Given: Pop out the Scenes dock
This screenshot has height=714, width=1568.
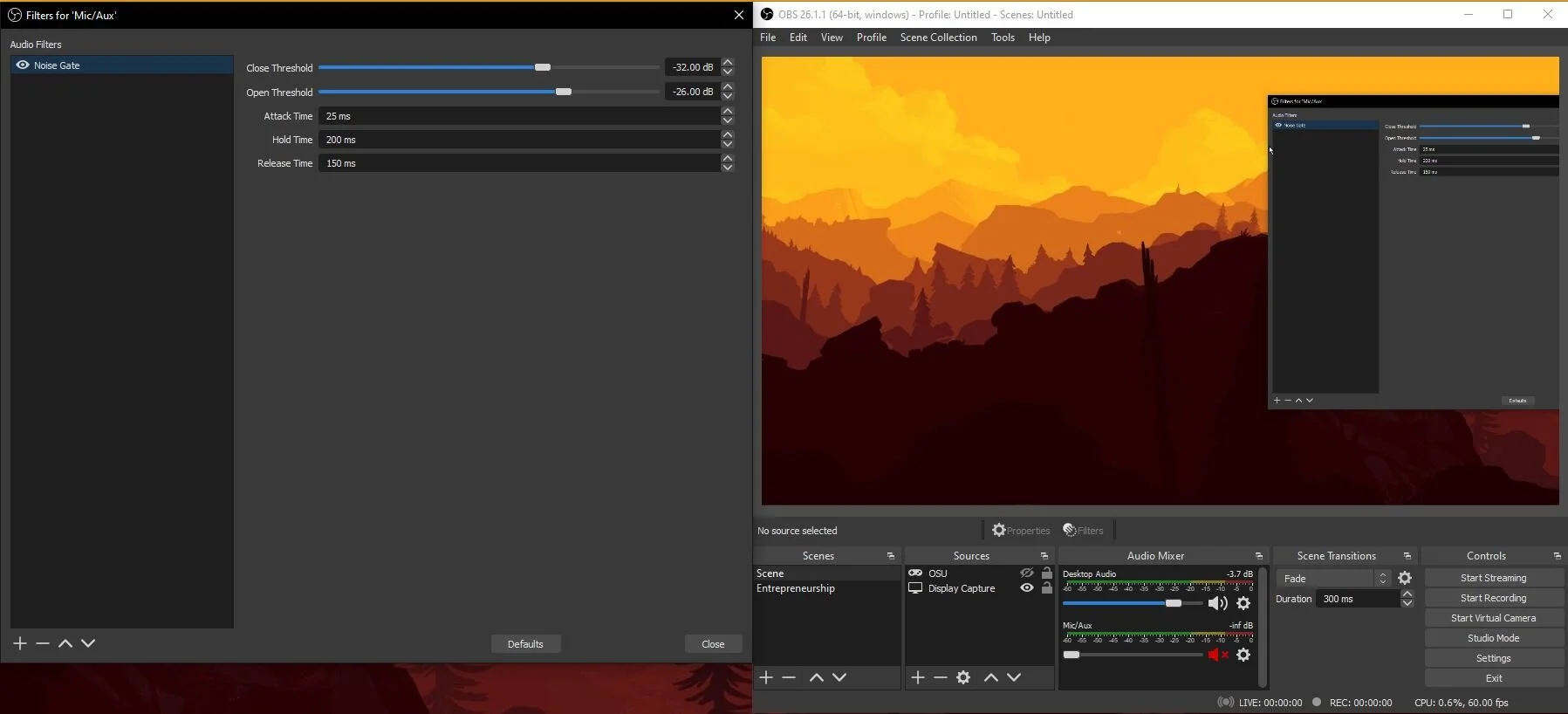Looking at the screenshot, I should (x=891, y=556).
